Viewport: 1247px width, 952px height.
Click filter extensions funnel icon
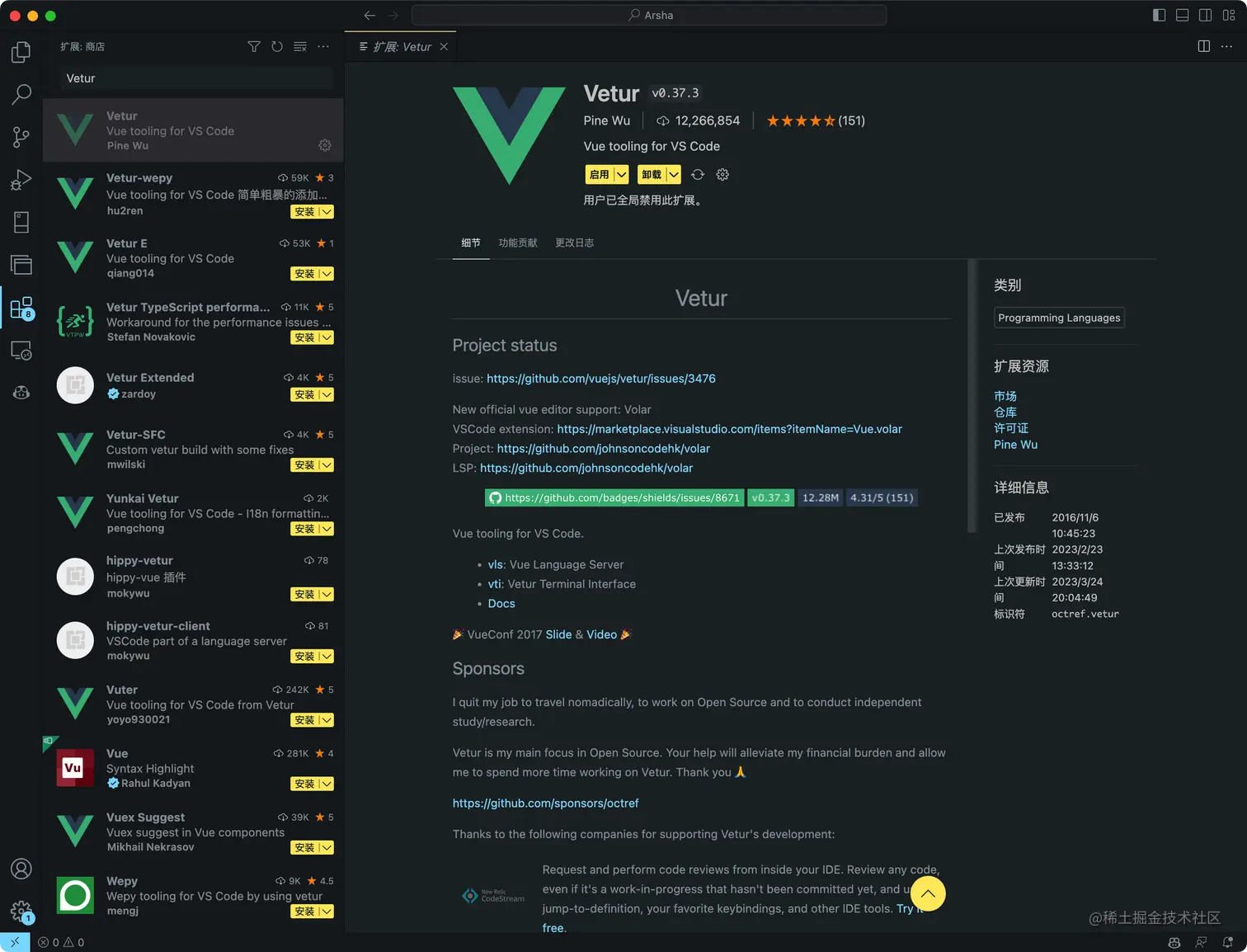pyautogui.click(x=254, y=46)
